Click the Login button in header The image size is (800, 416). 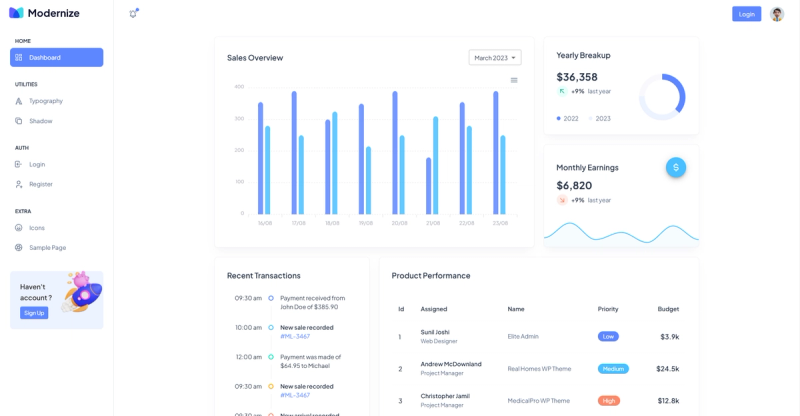tap(746, 14)
